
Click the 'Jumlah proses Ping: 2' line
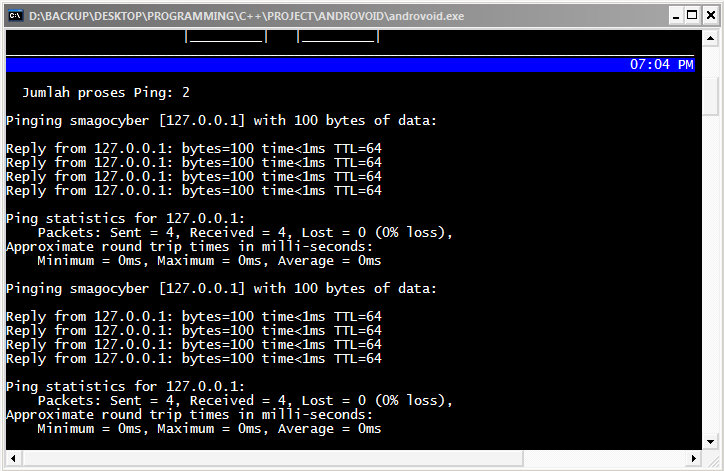point(106,92)
